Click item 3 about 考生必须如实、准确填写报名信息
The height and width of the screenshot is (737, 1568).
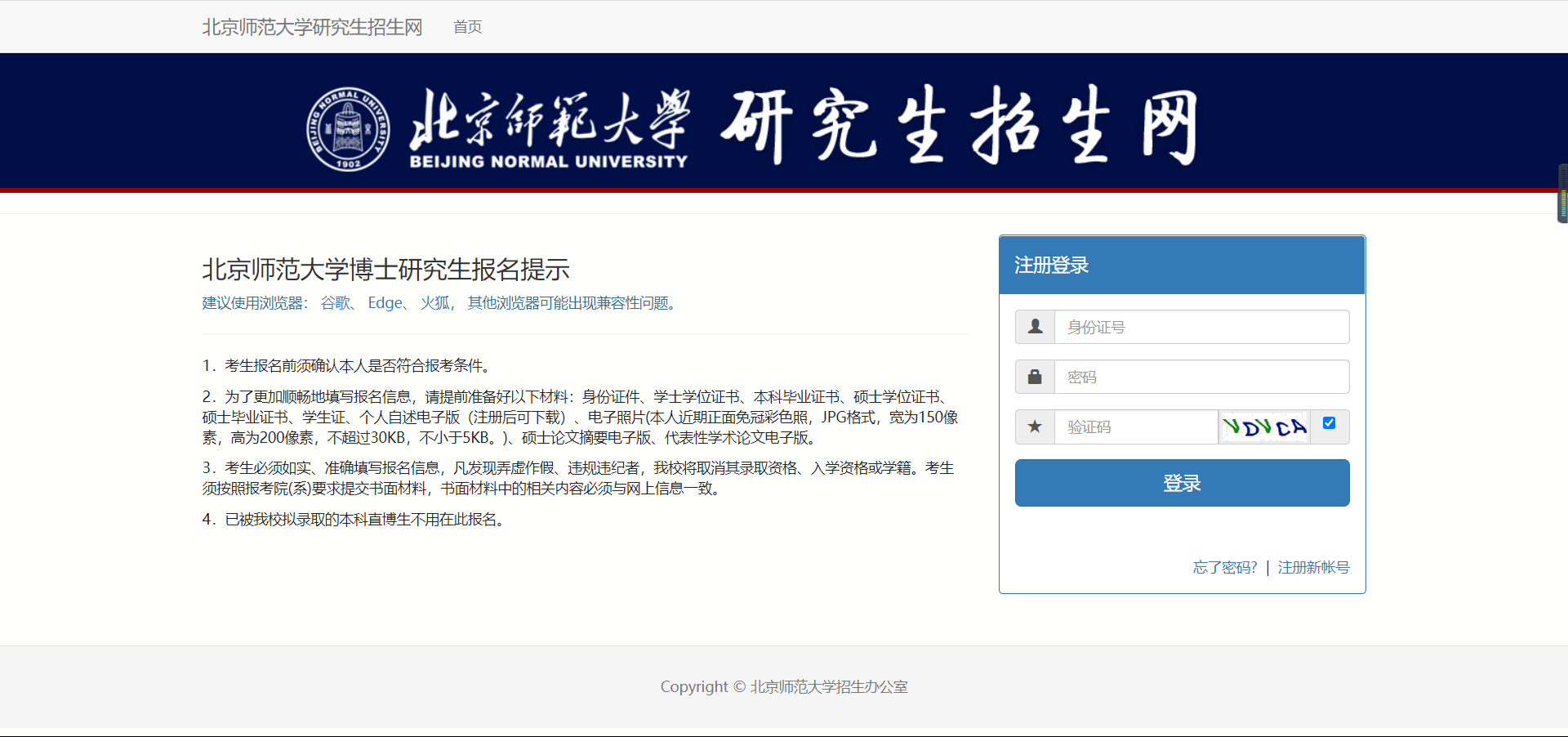[x=578, y=478]
